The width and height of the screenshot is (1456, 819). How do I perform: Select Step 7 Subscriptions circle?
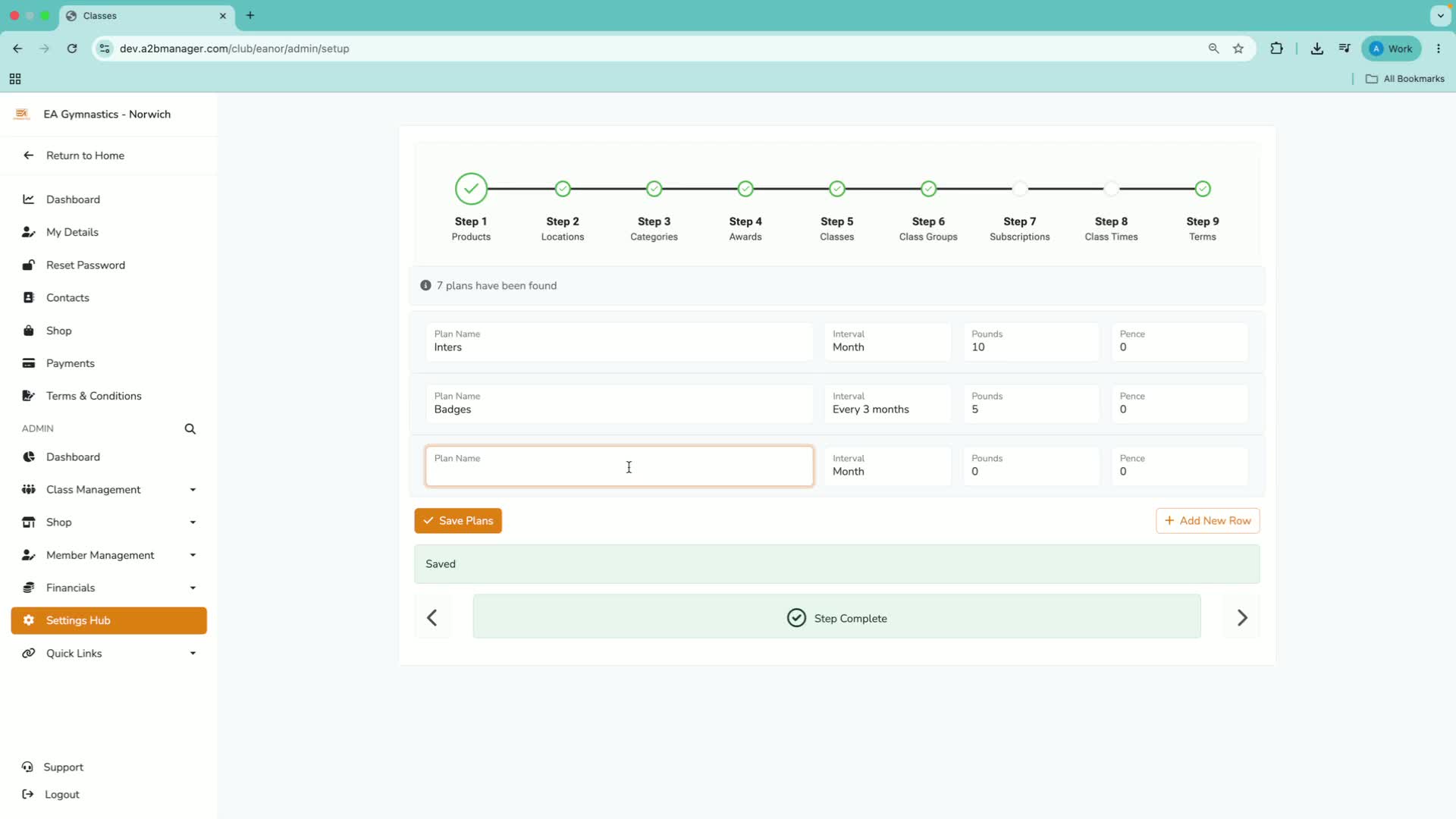pyautogui.click(x=1020, y=189)
